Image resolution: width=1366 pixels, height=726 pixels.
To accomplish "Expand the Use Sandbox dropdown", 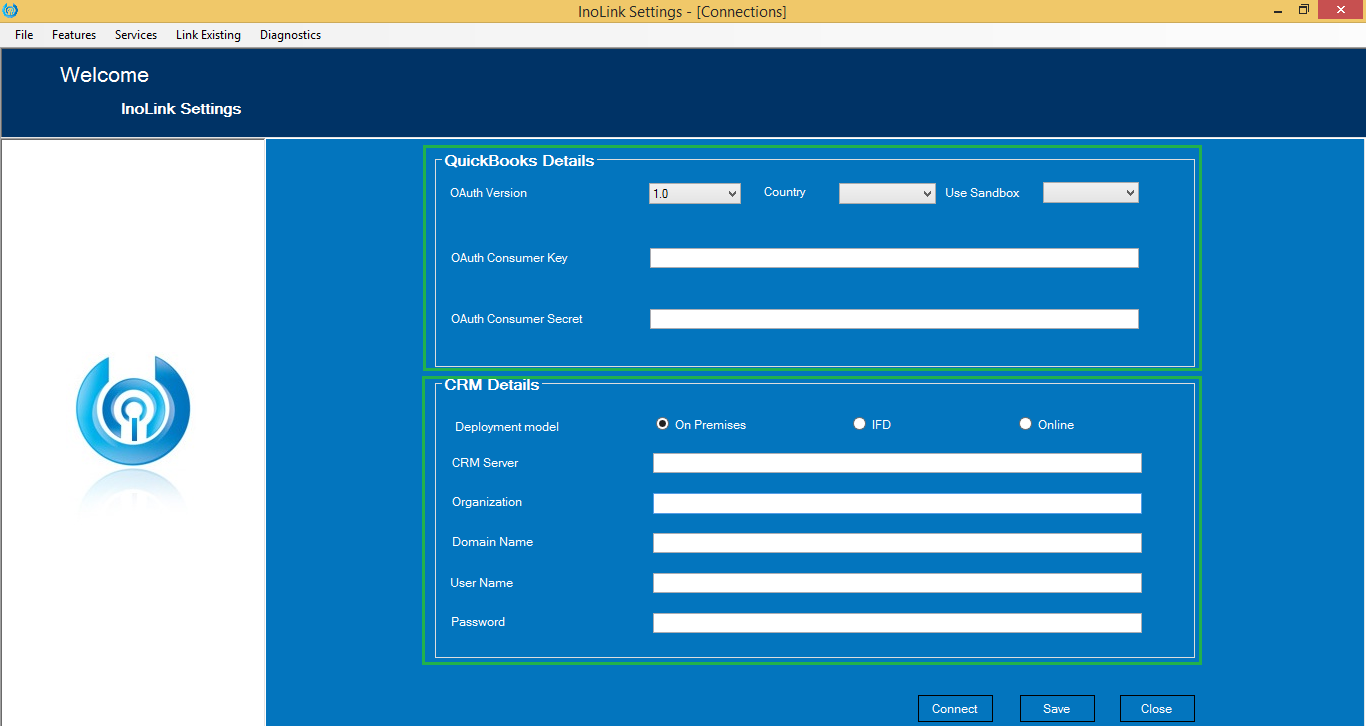I will (1091, 192).
